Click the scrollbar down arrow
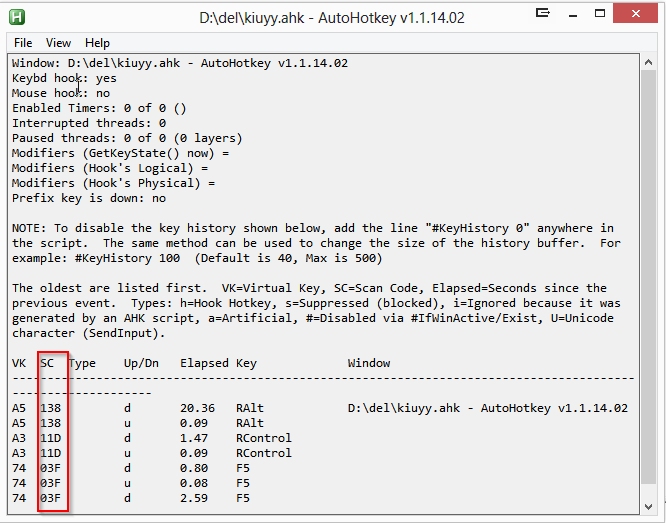The height and width of the screenshot is (523, 666). click(648, 506)
